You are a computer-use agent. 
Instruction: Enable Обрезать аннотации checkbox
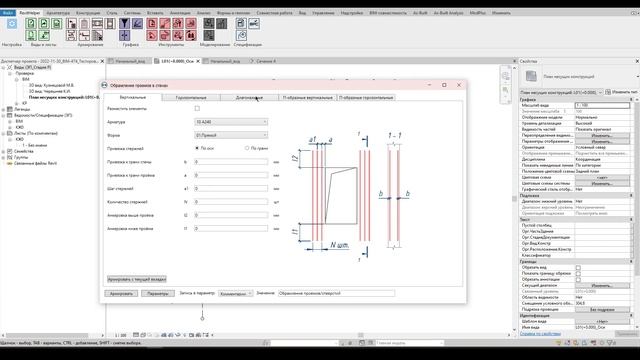click(578, 280)
